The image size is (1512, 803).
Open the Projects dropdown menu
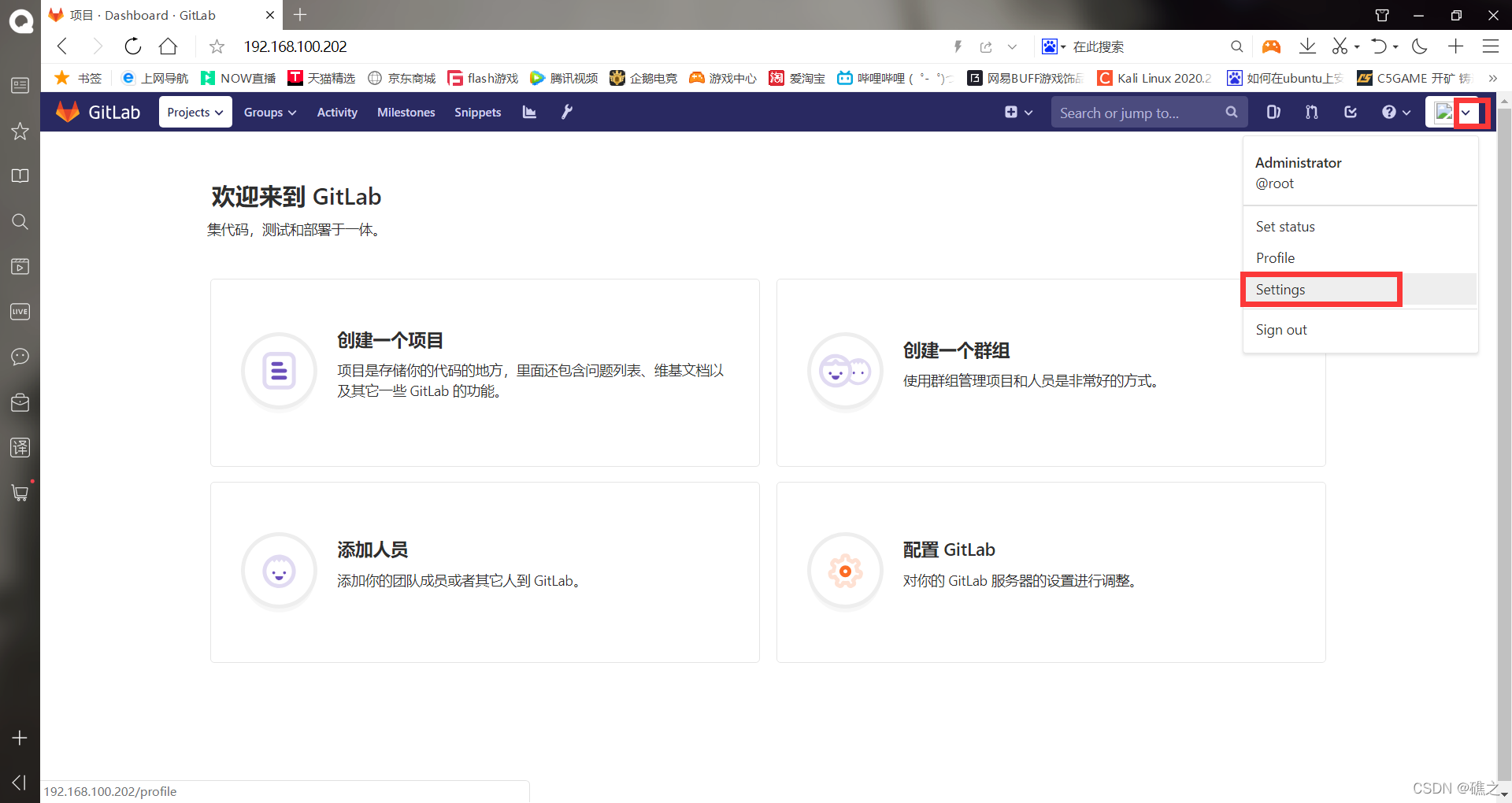195,112
